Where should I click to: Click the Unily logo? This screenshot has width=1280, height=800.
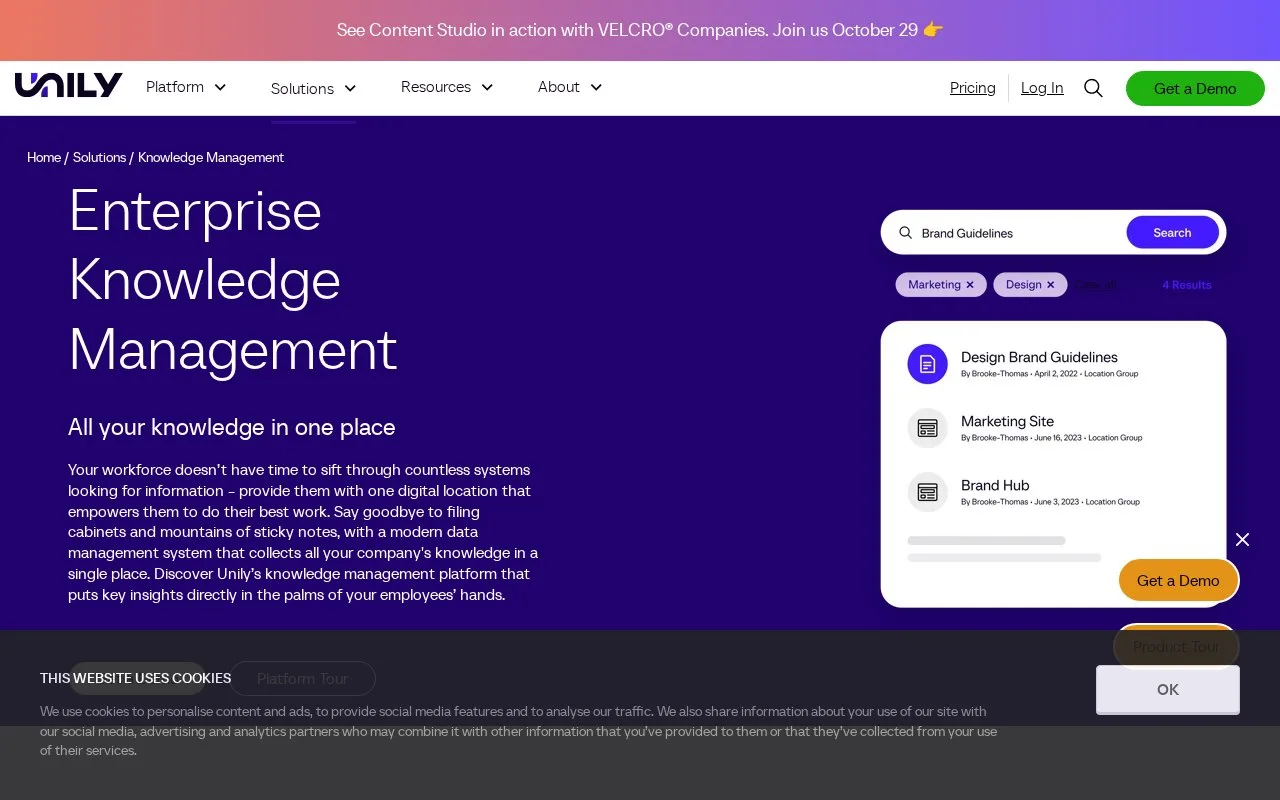(x=69, y=86)
